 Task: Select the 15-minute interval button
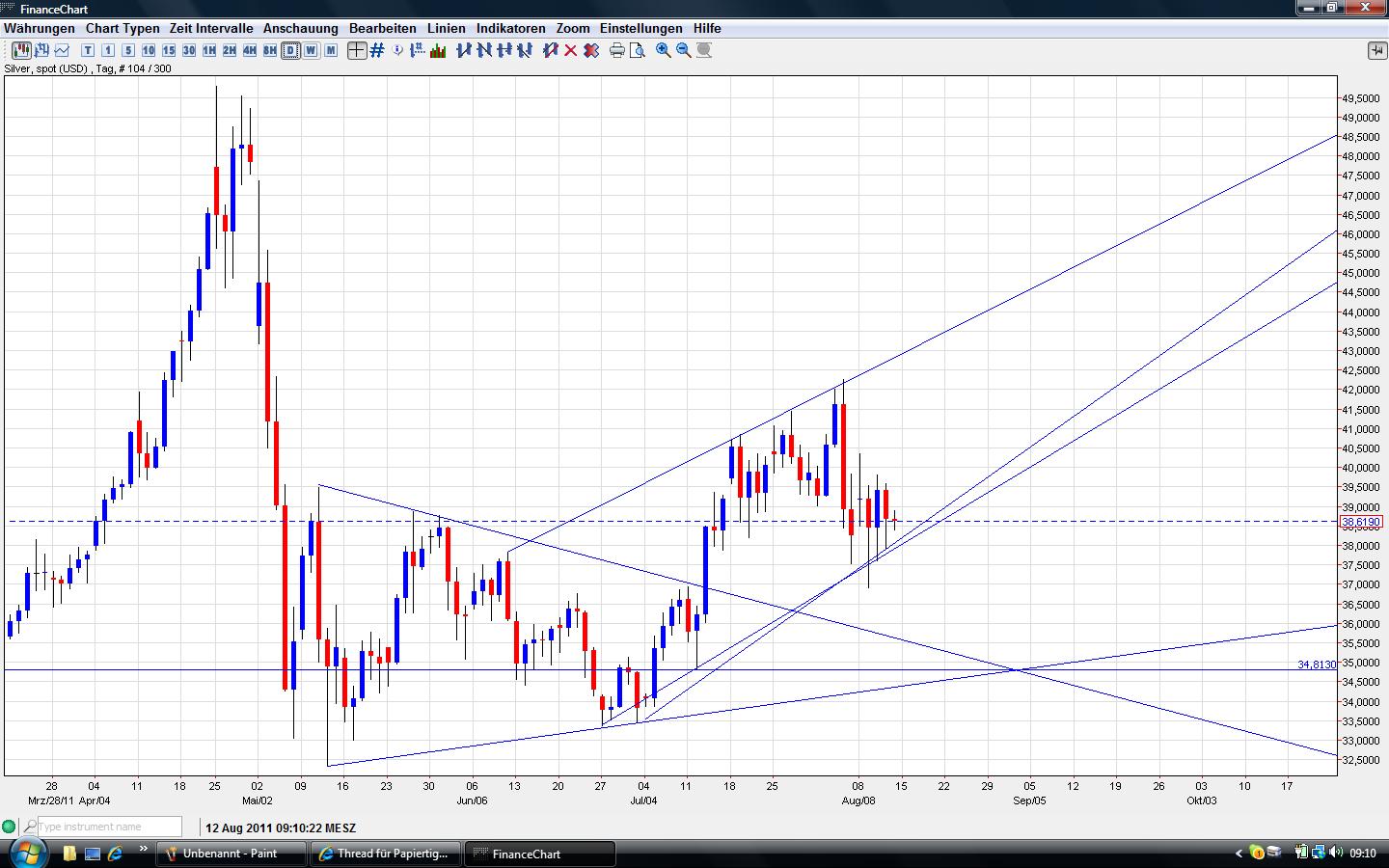pos(169,50)
